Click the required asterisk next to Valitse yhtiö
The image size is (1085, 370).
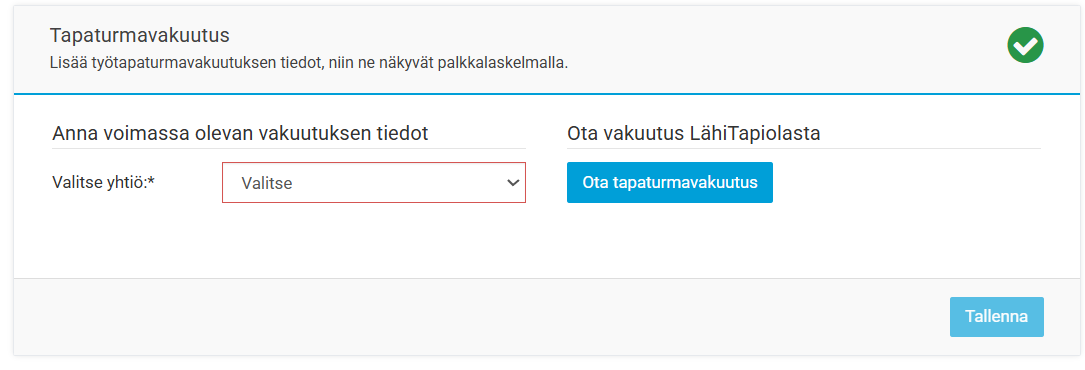[150, 181]
